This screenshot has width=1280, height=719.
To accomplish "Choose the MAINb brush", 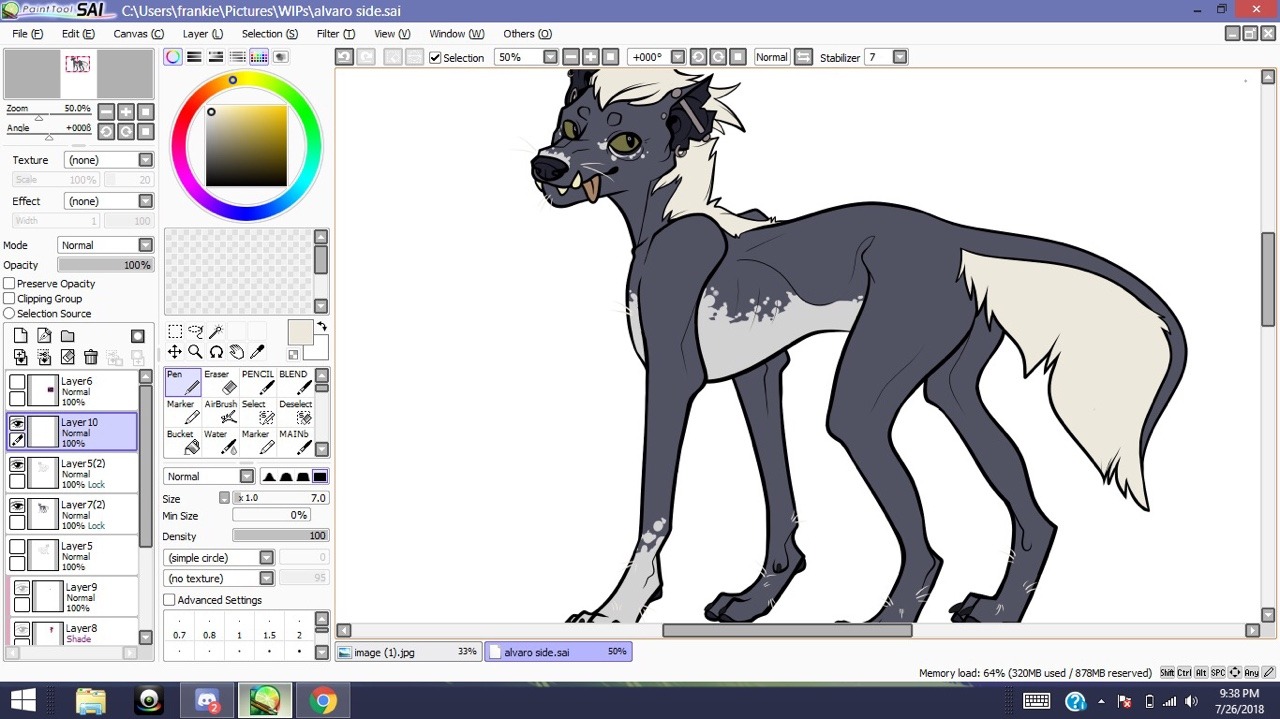I will 294,442.
